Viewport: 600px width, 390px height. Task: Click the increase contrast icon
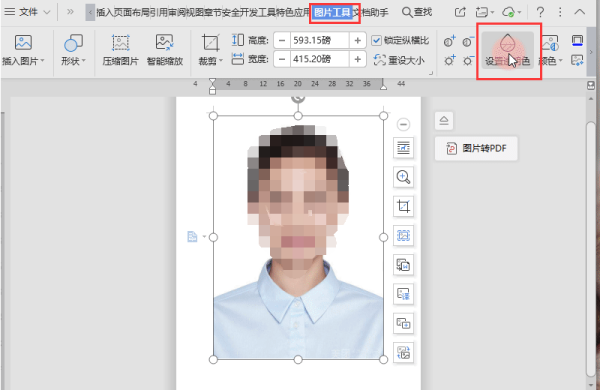[450, 41]
